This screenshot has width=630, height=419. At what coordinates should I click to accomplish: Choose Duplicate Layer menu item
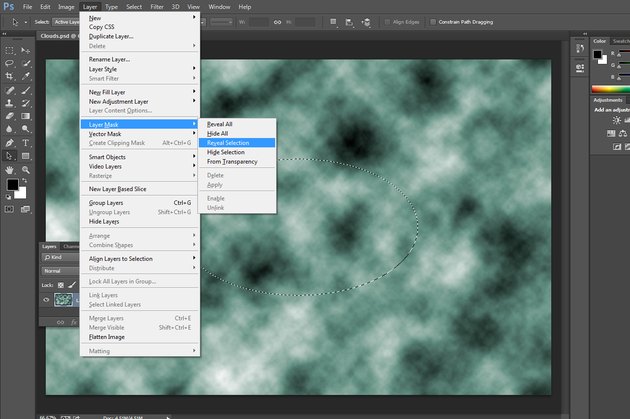pyautogui.click(x=140, y=36)
